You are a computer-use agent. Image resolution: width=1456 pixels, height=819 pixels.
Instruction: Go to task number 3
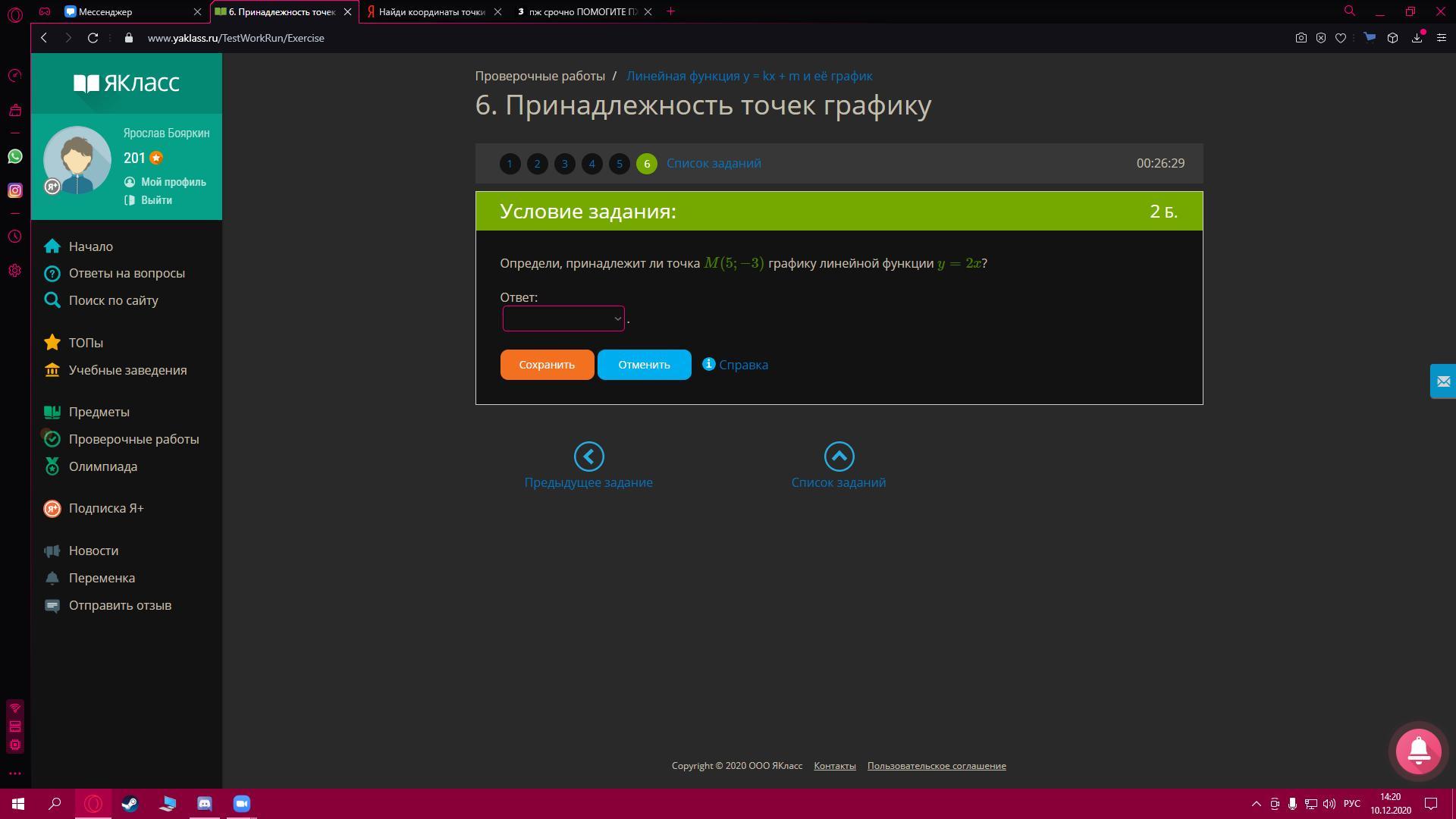[x=564, y=164]
